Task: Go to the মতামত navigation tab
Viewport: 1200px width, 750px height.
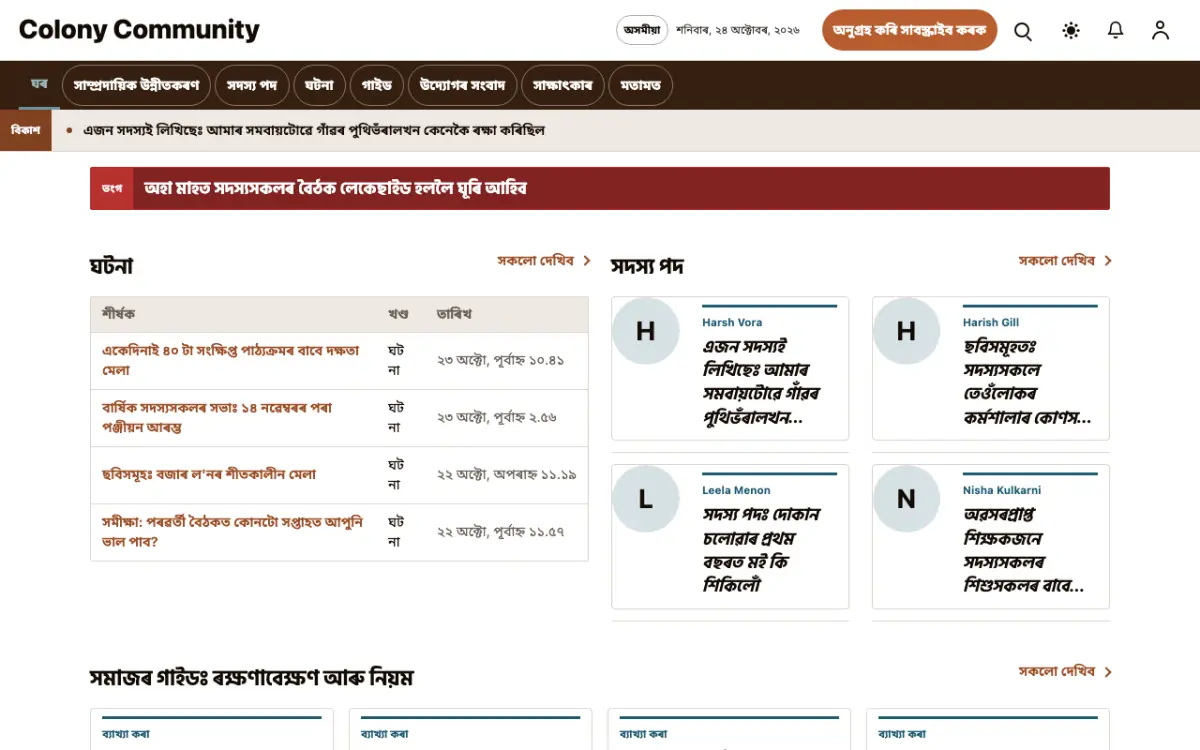Action: pos(640,86)
